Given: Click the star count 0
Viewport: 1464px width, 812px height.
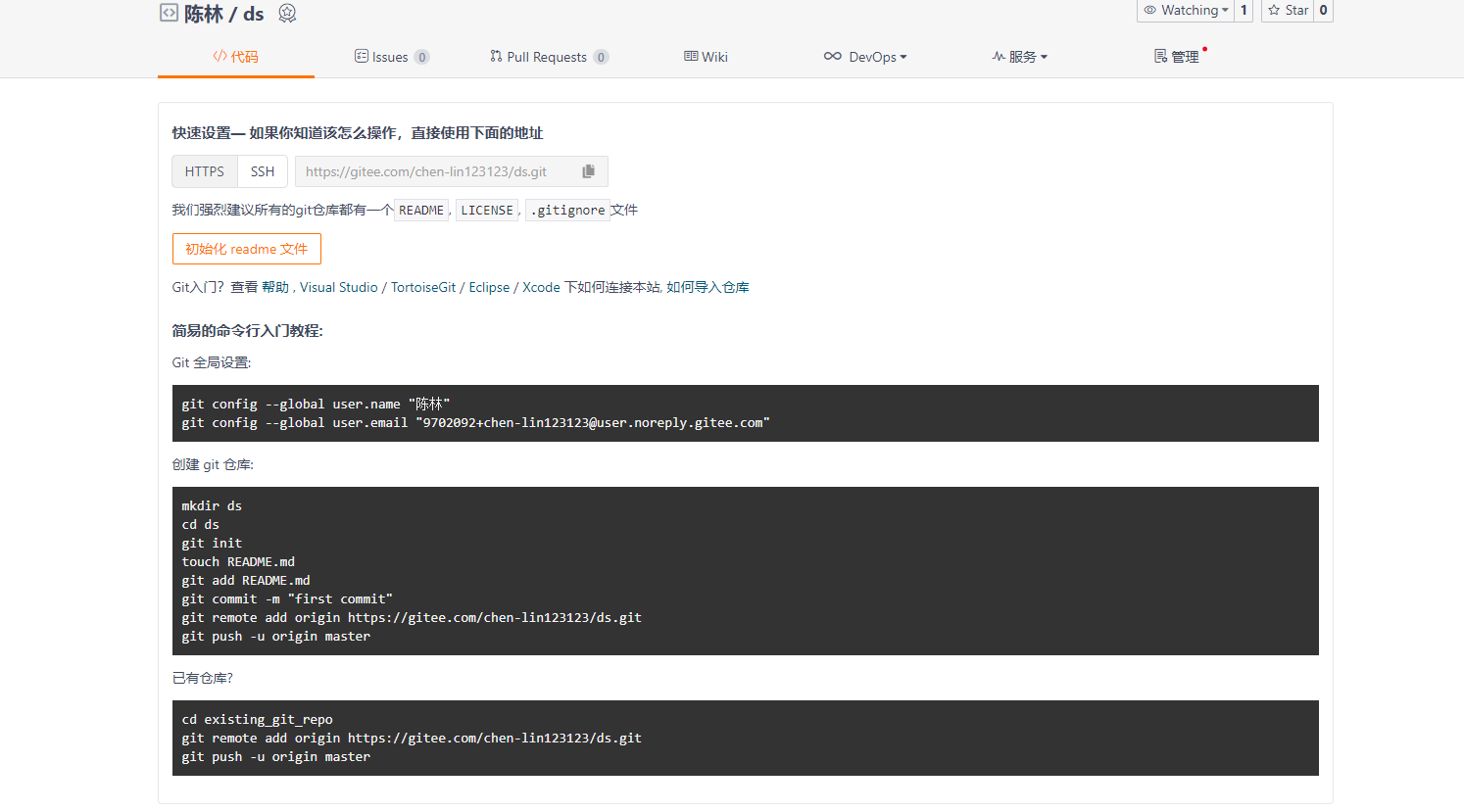Looking at the screenshot, I should pos(1323,10).
